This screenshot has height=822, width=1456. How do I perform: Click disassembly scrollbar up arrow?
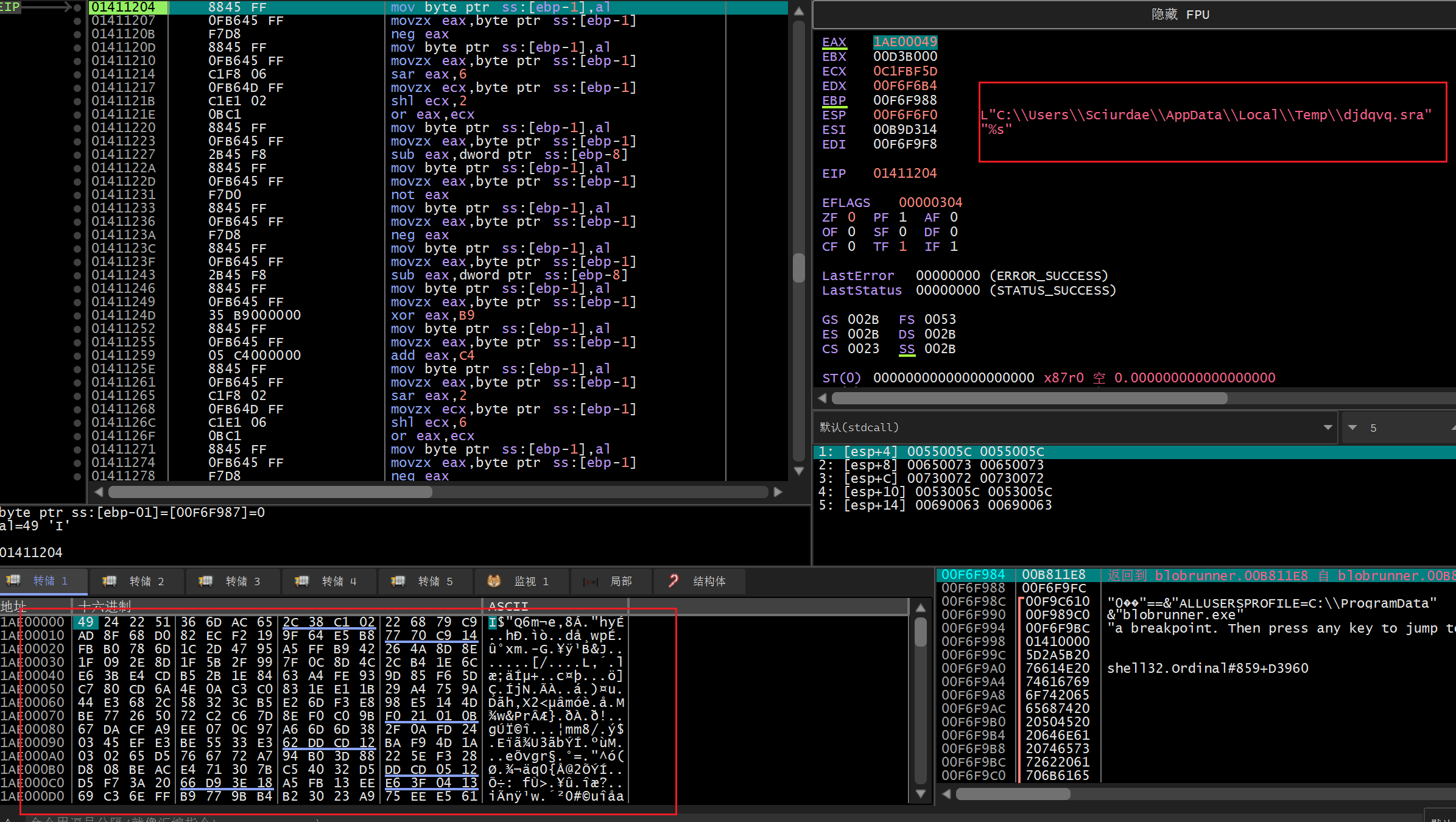click(x=799, y=11)
